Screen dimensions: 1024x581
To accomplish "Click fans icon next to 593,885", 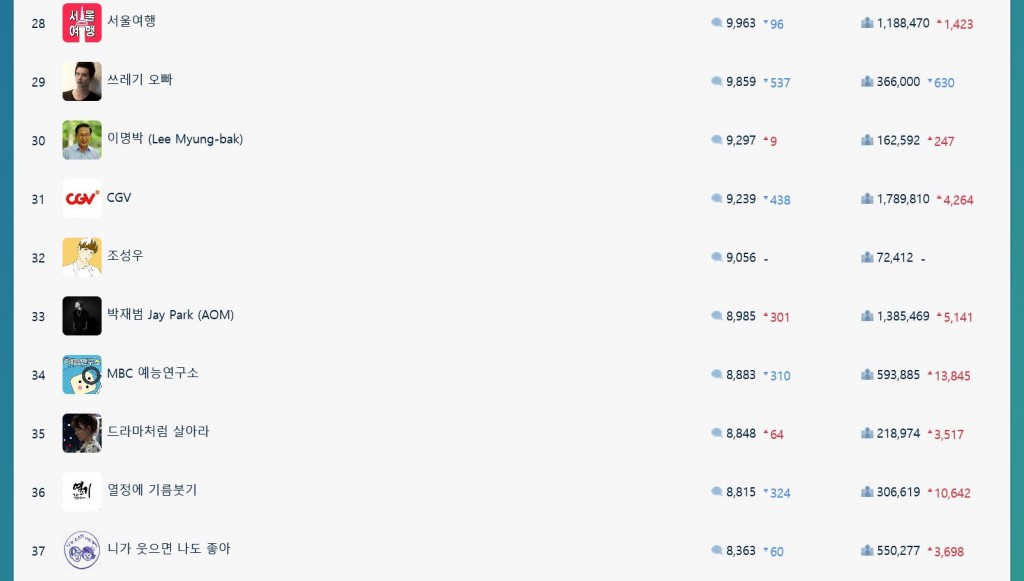I will pos(867,375).
